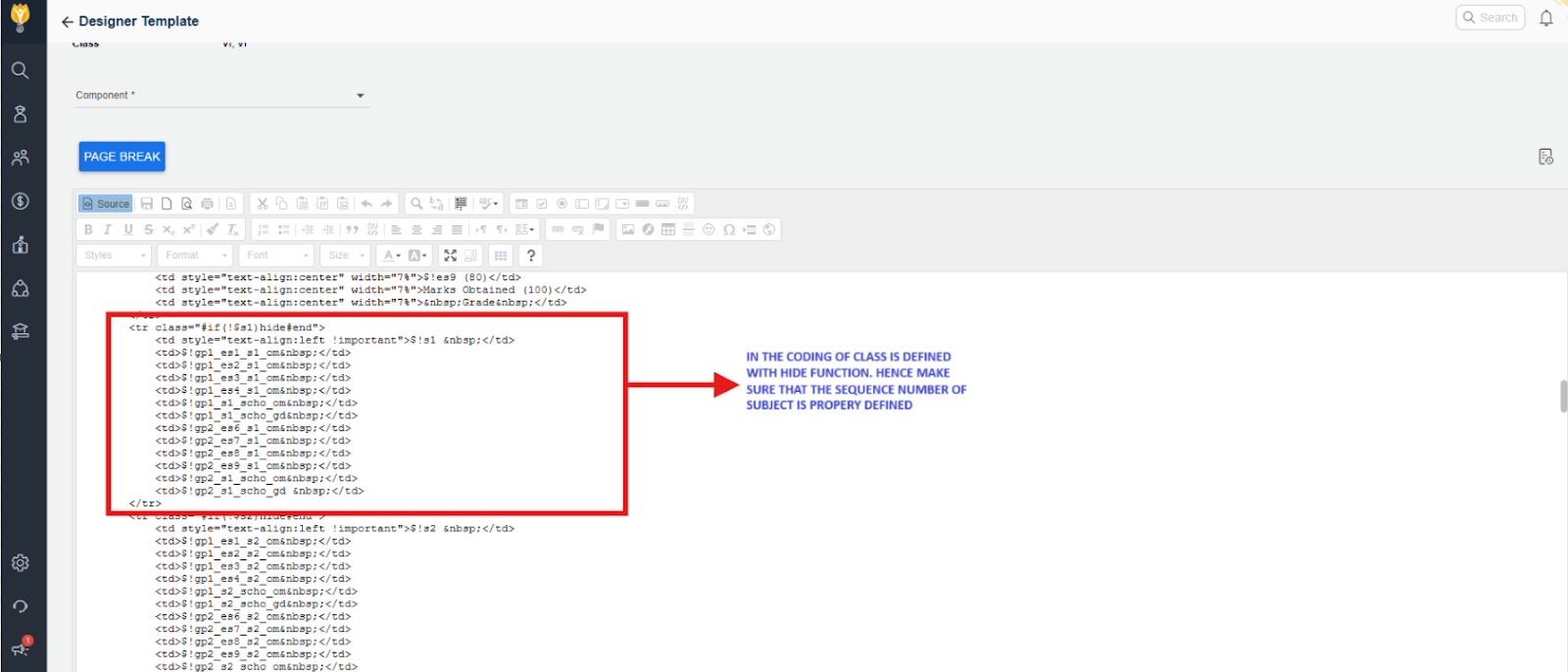Go back using Designer Template arrow
Image resolution: width=1568 pixels, height=672 pixels.
point(67,22)
